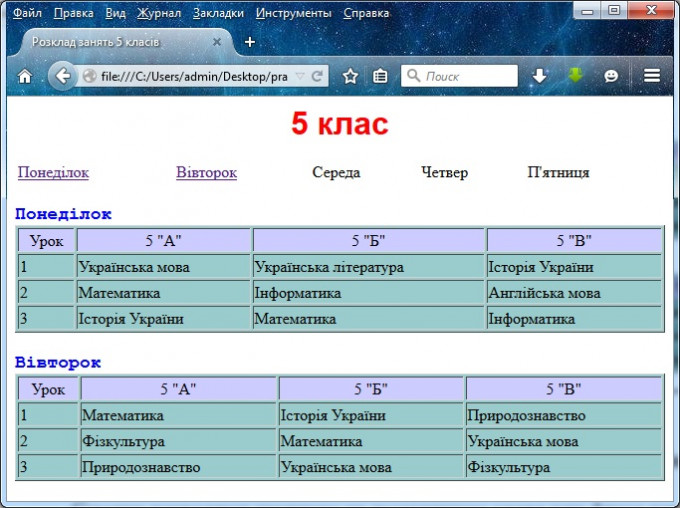
Task: Click Фізкультура in Вівторок 5 "В" column
Action: tap(564, 467)
